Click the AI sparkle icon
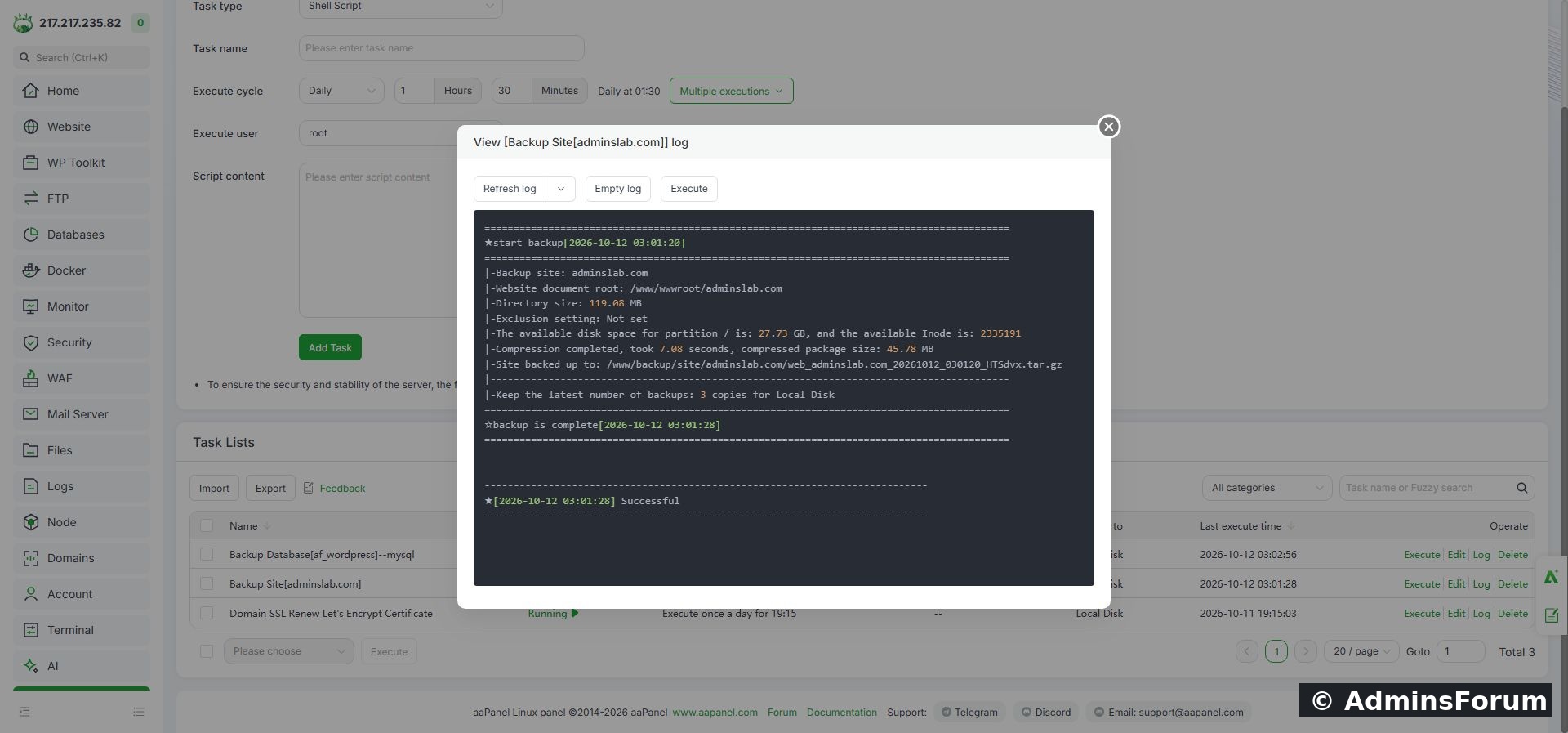The height and width of the screenshot is (733, 1568). click(31, 666)
